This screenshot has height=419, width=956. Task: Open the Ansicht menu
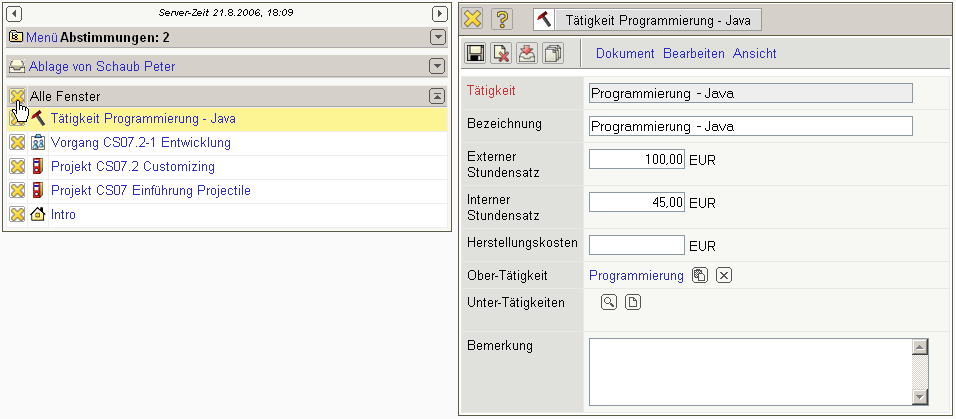coord(755,54)
